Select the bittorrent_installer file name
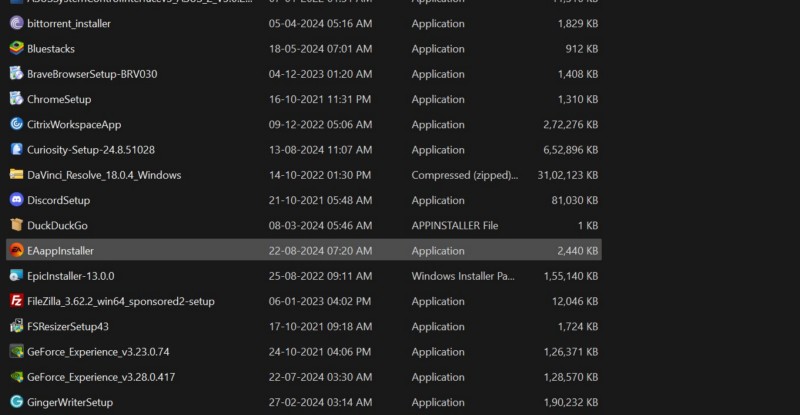800x415 pixels. (x=69, y=23)
